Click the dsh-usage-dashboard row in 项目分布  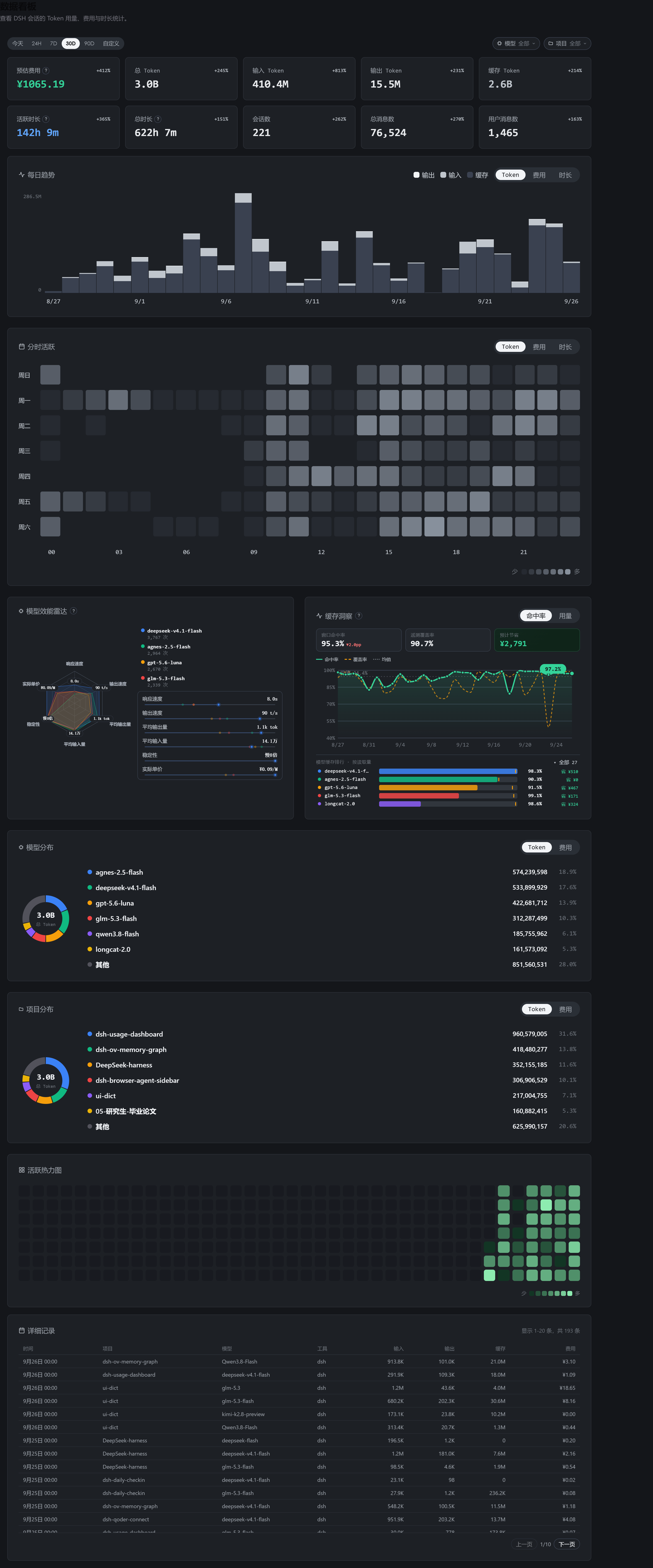click(332, 1034)
